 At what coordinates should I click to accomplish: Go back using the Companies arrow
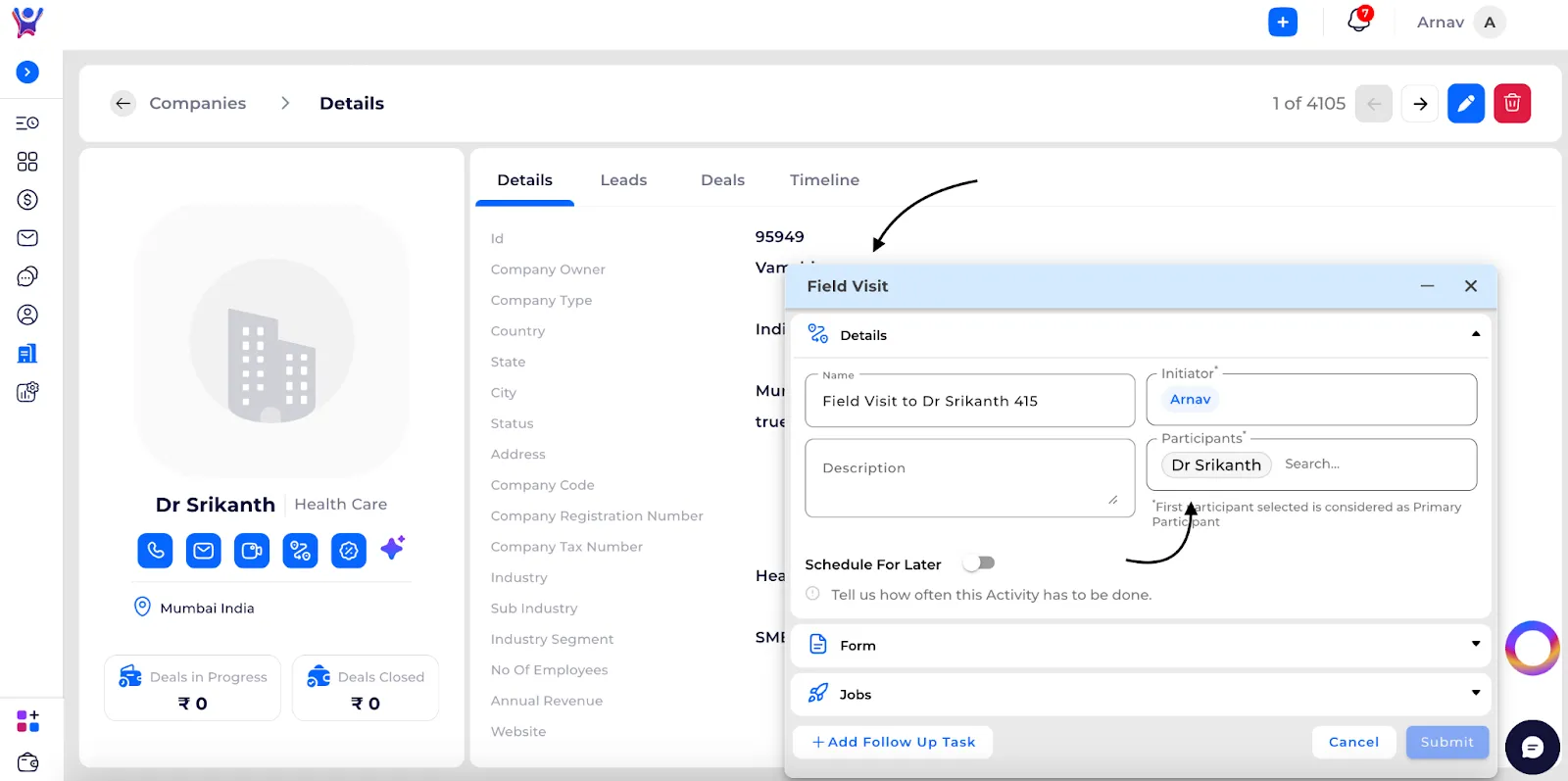point(122,103)
